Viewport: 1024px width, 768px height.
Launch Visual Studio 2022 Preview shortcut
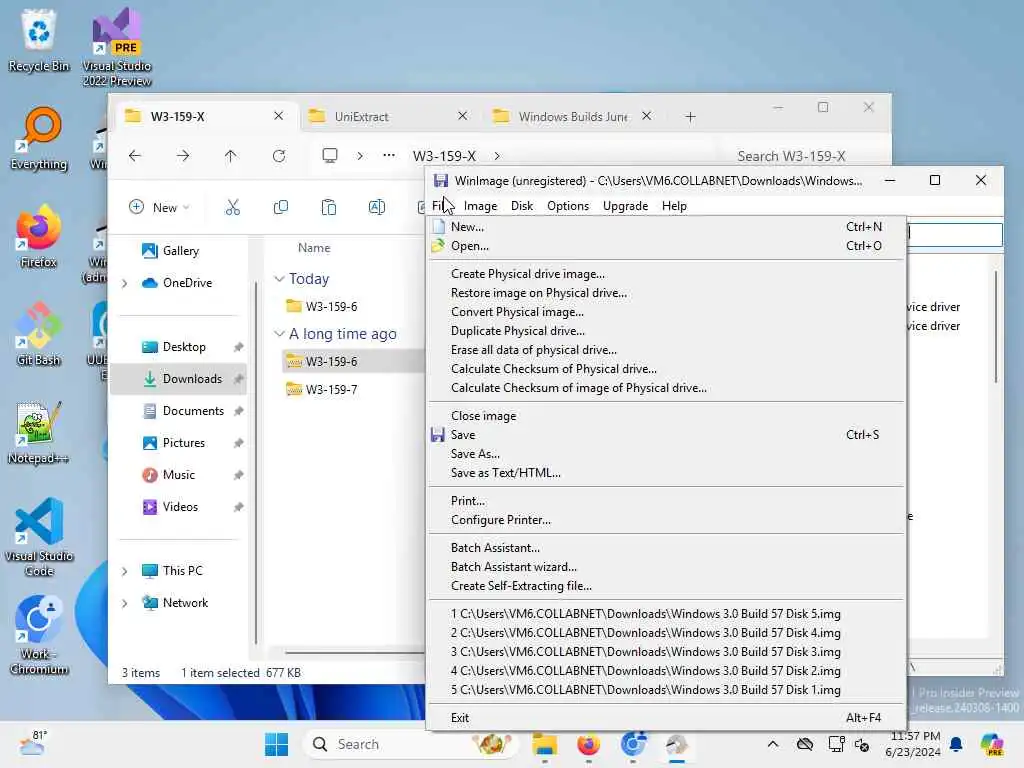coord(117,46)
